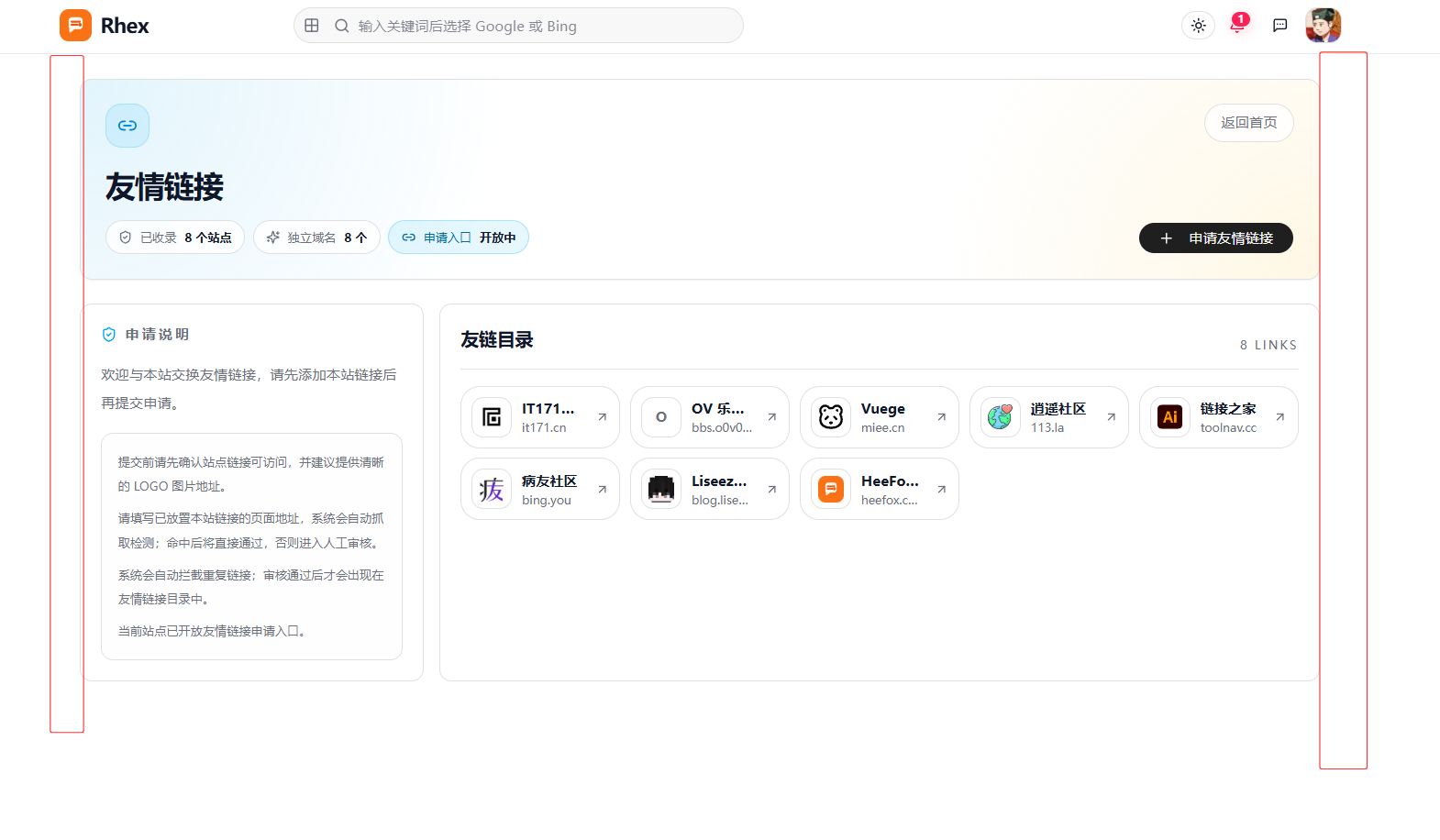Click the orange Rhex logo icon
Screen dimensions: 1440x840
(x=75, y=26)
